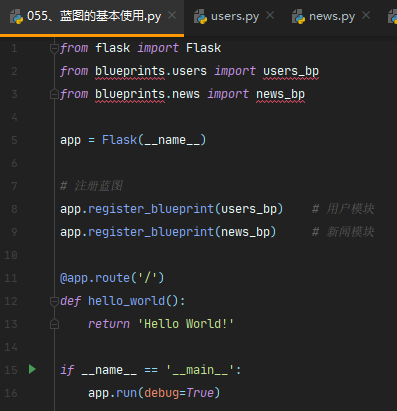Click the underlined 'users_bp' import name on line 2
397x411 pixels.
click(x=291, y=71)
